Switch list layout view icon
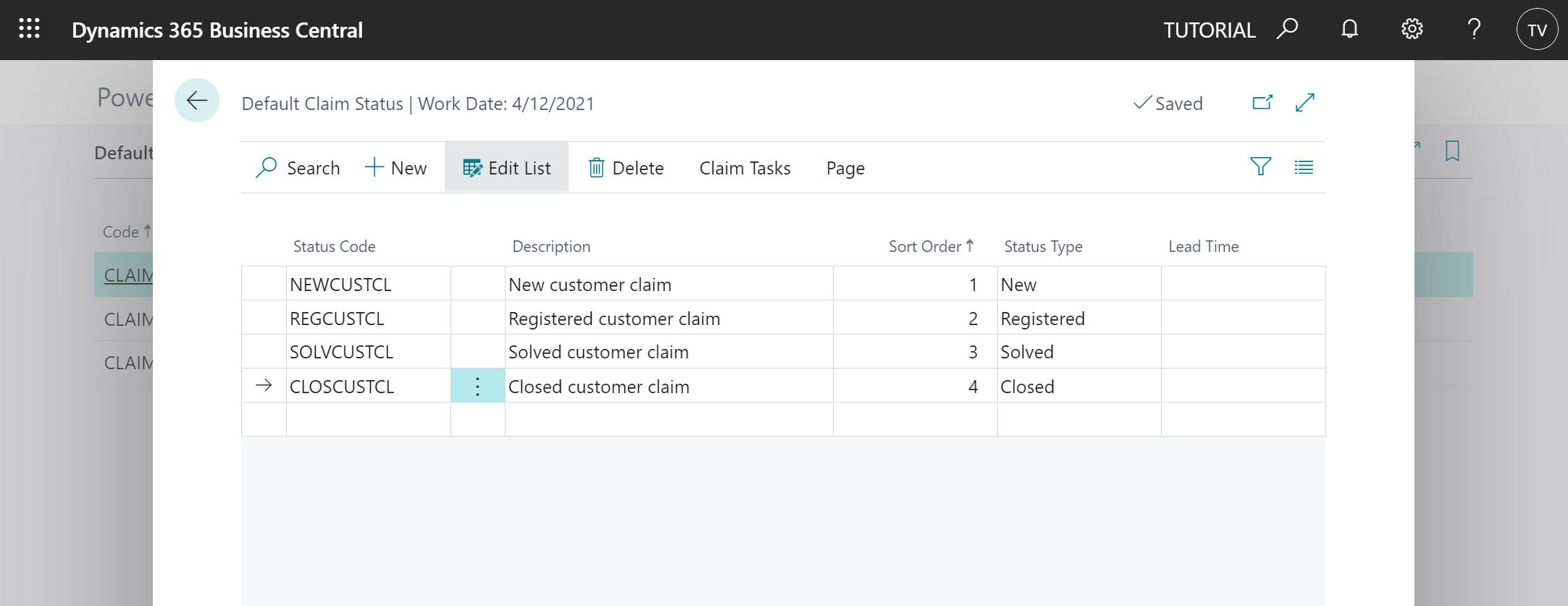This screenshot has height=606, width=1568. 1304,167
